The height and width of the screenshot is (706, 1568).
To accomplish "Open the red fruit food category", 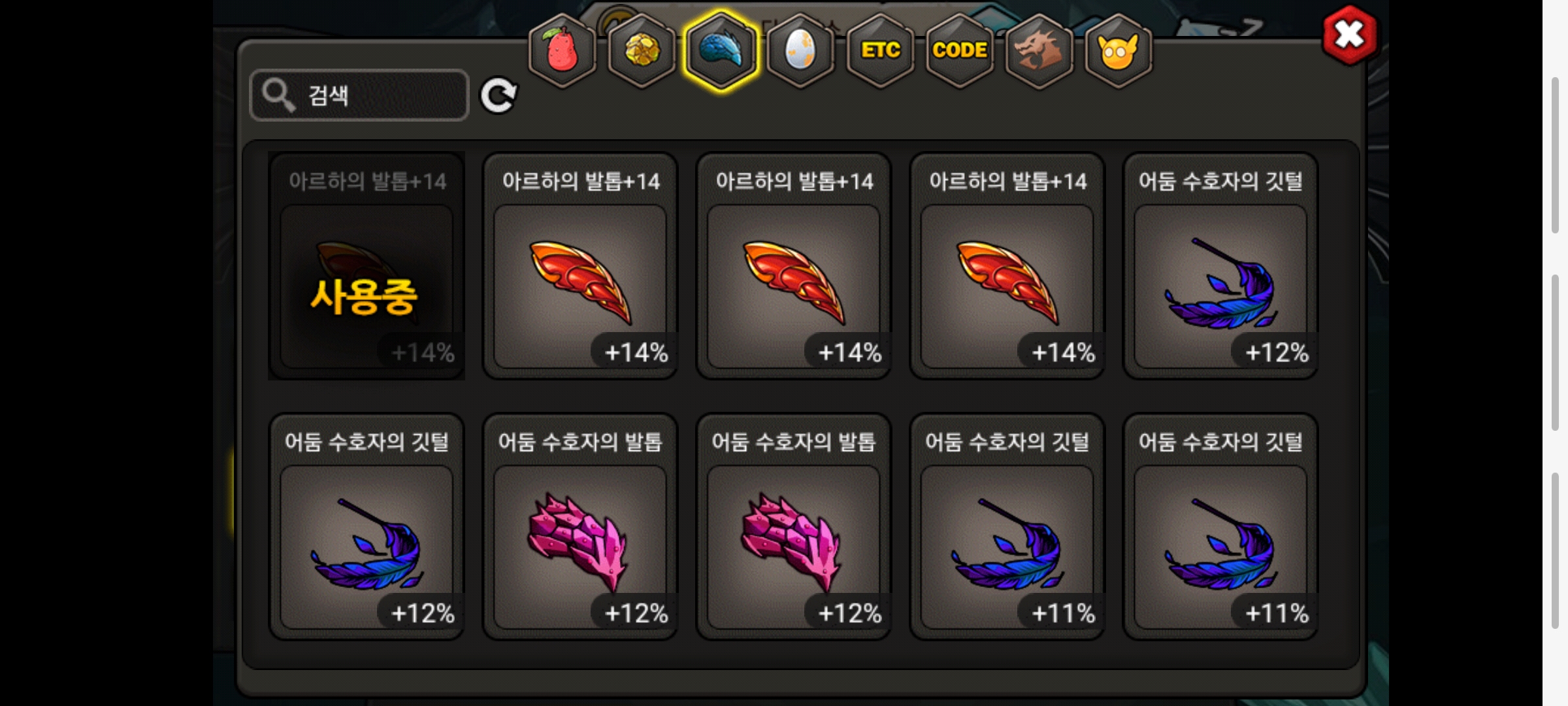I will [x=562, y=51].
